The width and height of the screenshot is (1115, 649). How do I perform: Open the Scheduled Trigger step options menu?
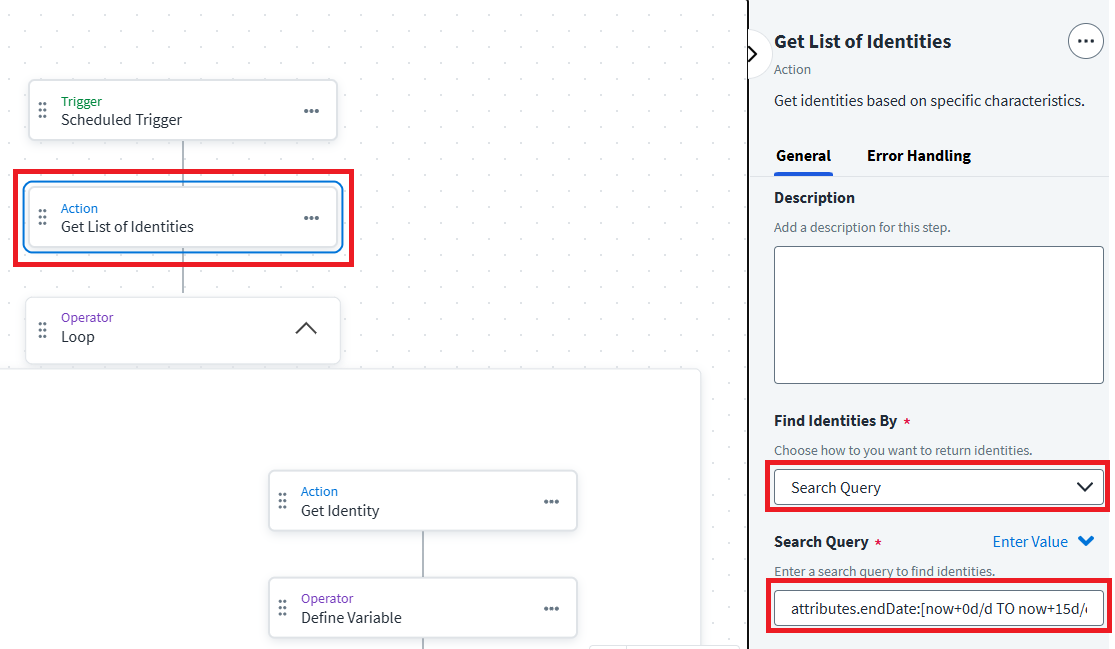tap(311, 111)
